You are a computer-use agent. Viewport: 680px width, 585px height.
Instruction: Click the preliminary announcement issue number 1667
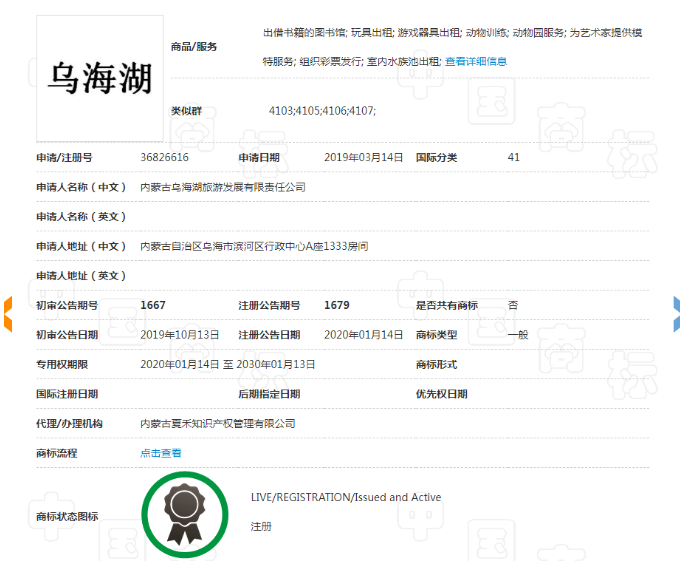point(153,305)
